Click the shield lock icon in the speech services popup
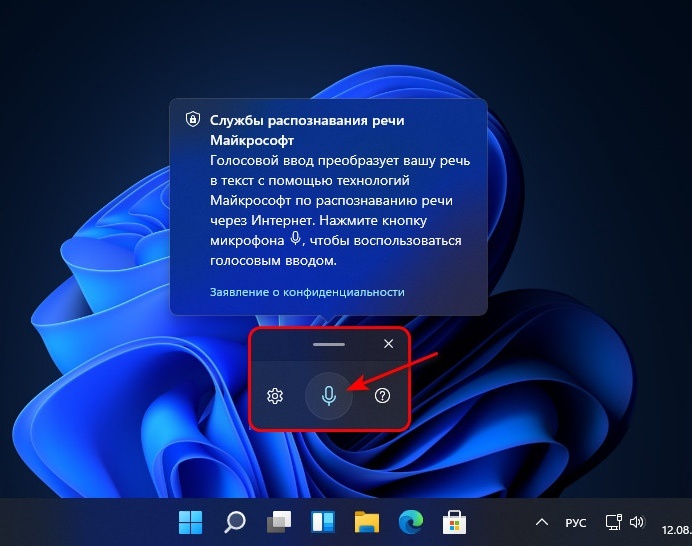The image size is (692, 546). tap(192, 119)
